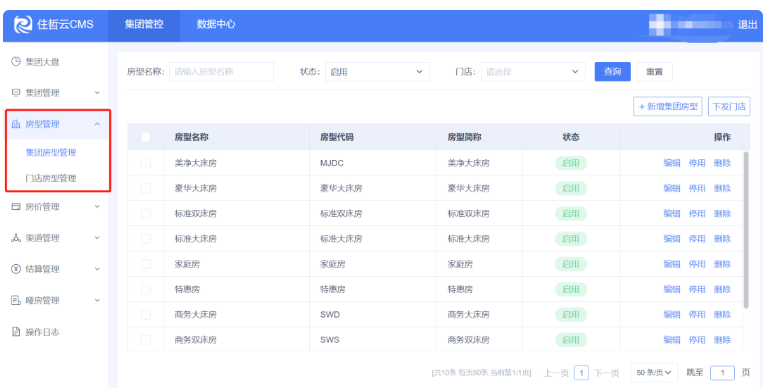Image resolution: width=772 pixels, height=392 pixels.
Task: Click the table vertical scrollbar
Action: 746,229
